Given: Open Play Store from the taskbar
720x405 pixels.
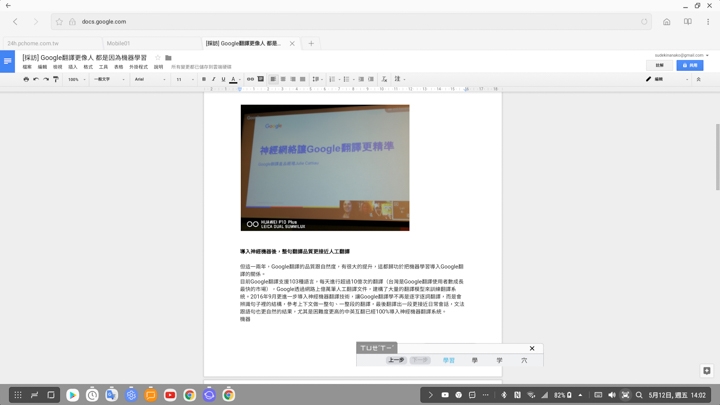Looking at the screenshot, I should coord(73,395).
